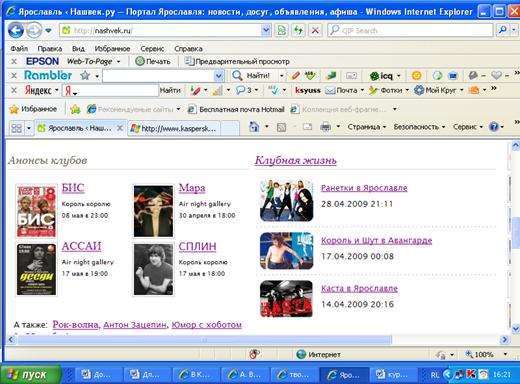
Task: Click the ksyuss user name
Action: point(308,90)
